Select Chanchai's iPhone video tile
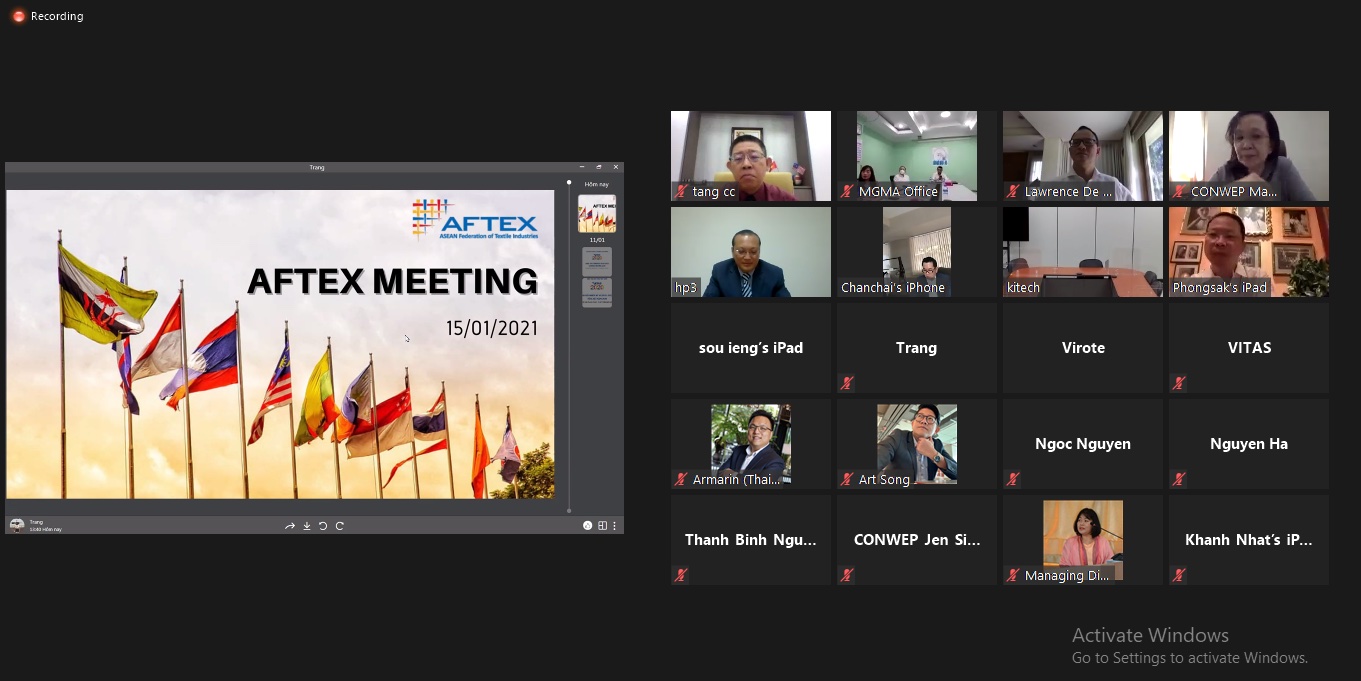Viewport: 1361px width, 681px height. tap(917, 252)
